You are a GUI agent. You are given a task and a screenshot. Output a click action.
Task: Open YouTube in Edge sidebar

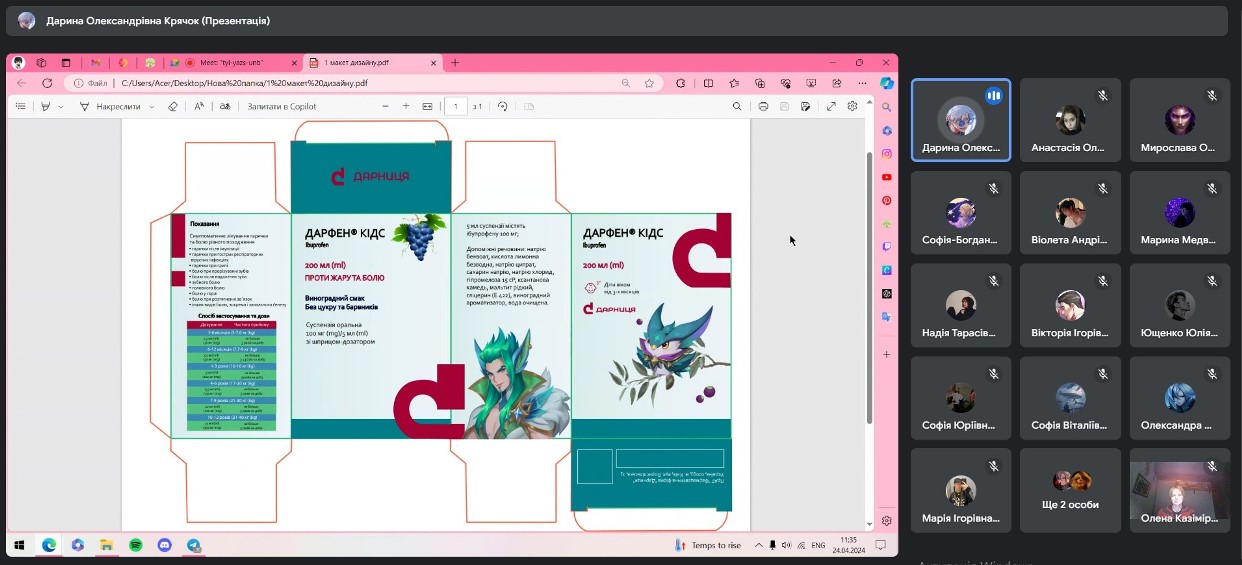tap(886, 177)
